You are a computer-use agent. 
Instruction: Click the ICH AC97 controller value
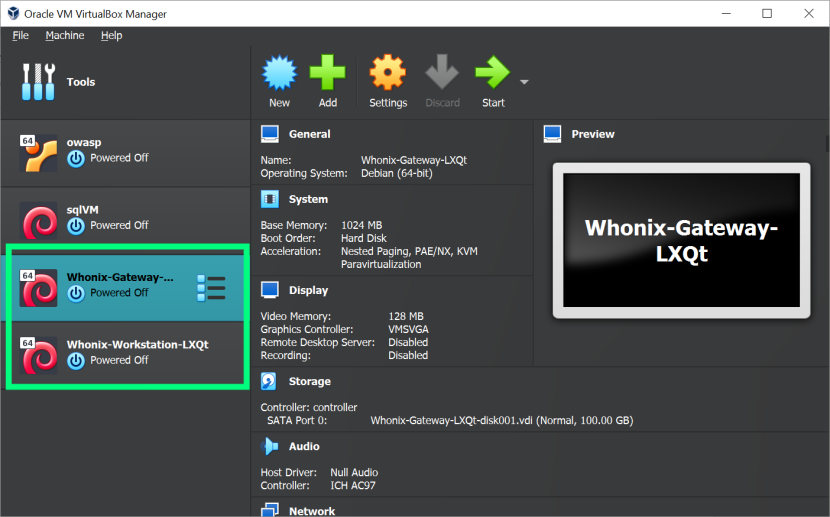353,486
